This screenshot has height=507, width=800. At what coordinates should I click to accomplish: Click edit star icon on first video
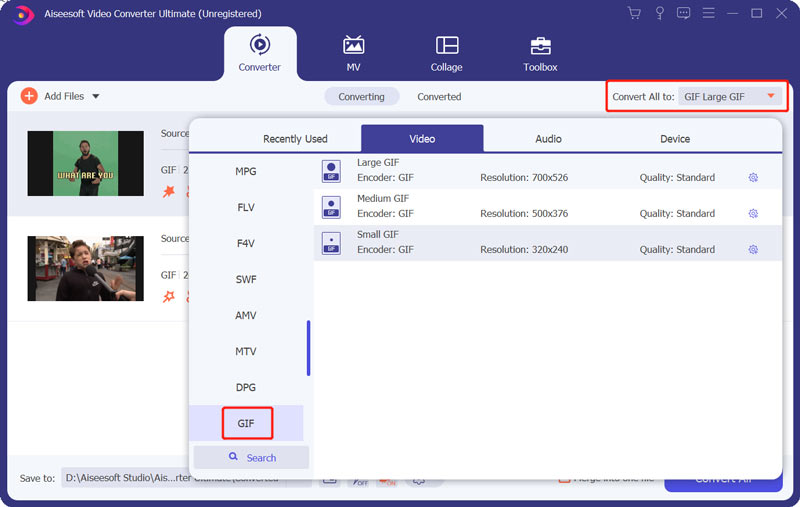tap(169, 191)
